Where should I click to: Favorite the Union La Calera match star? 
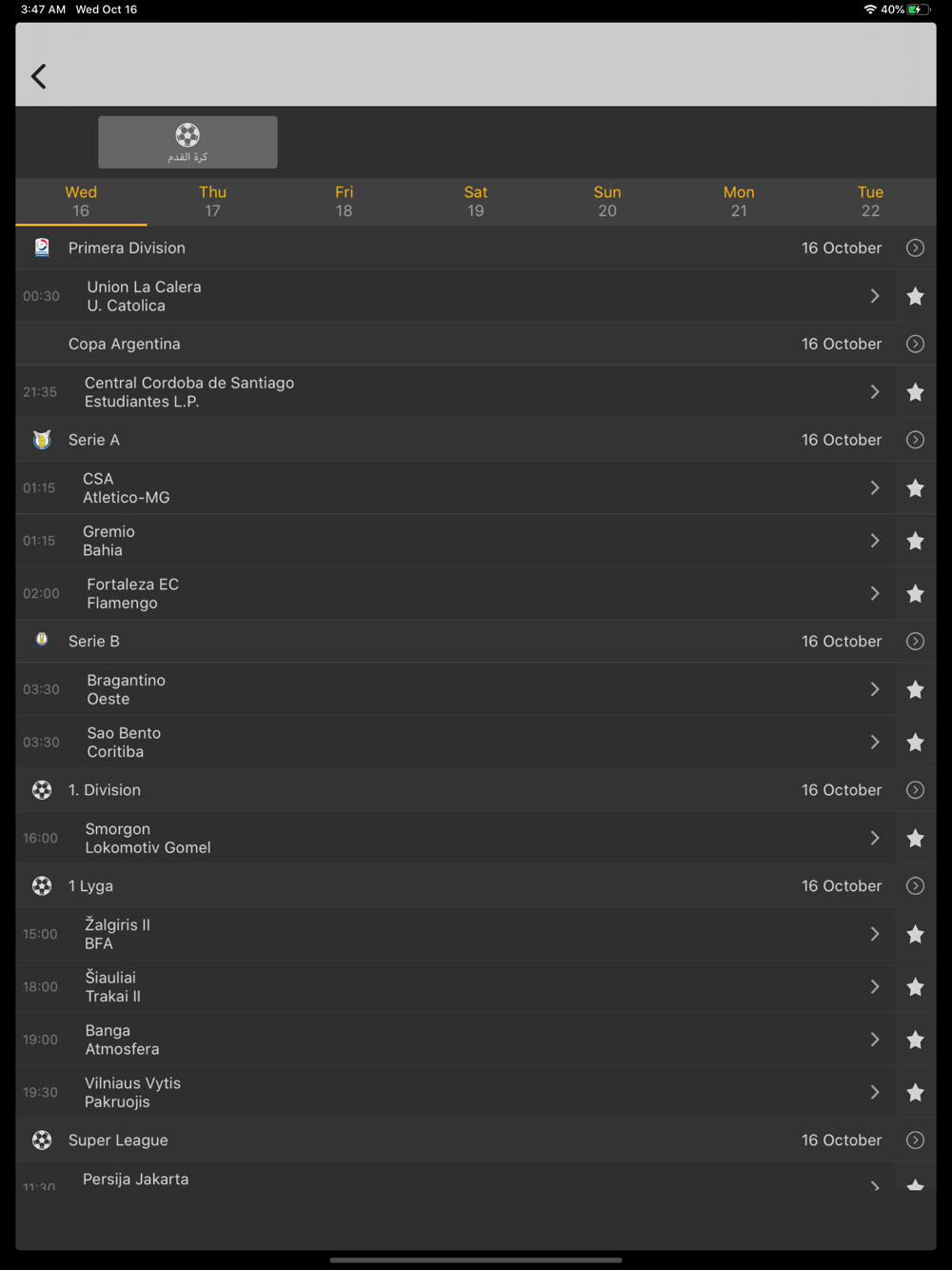pos(915,296)
